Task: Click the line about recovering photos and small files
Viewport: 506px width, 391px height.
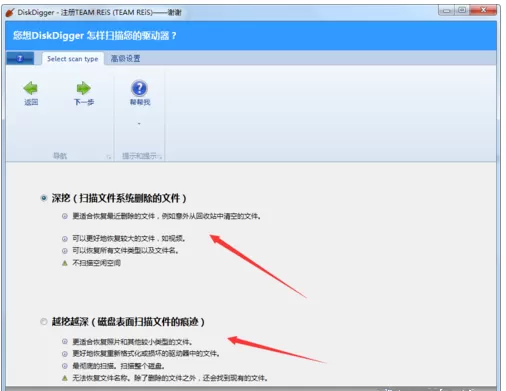Action: coord(132,342)
